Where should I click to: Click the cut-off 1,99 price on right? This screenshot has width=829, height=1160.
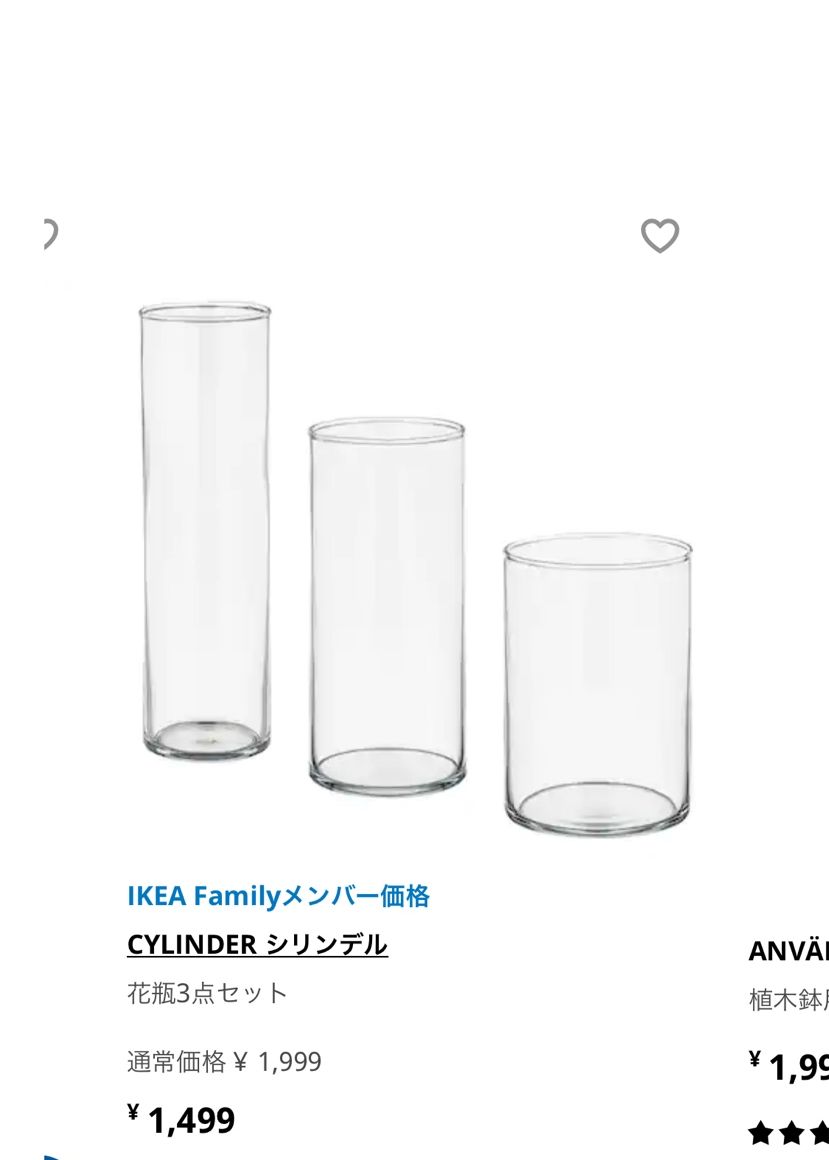click(798, 1069)
